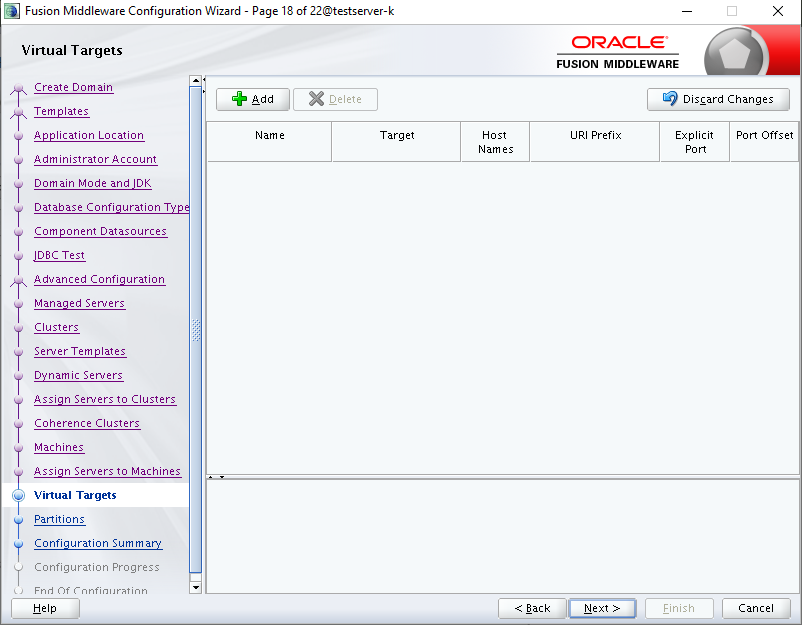Viewport: 802px width, 625px height.
Task: Minimize the wizard window
Action: [687, 11]
